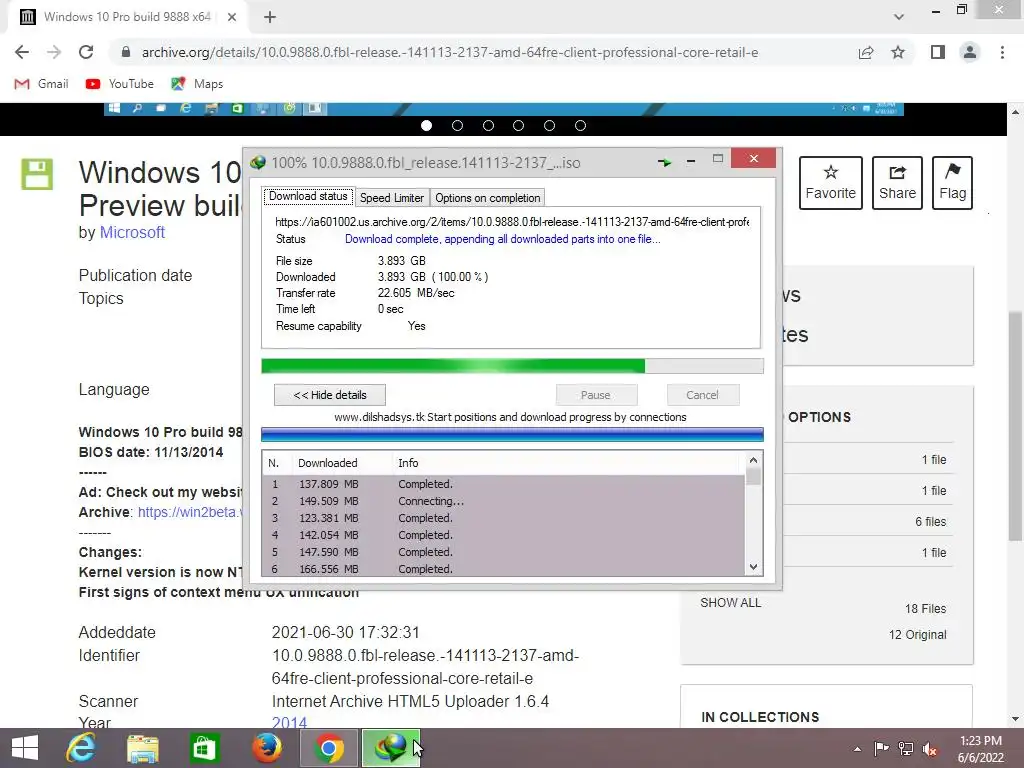Screen dimensions: 1024x768
Task: Click green arrow icon in IDM title bar
Action: [665, 162]
